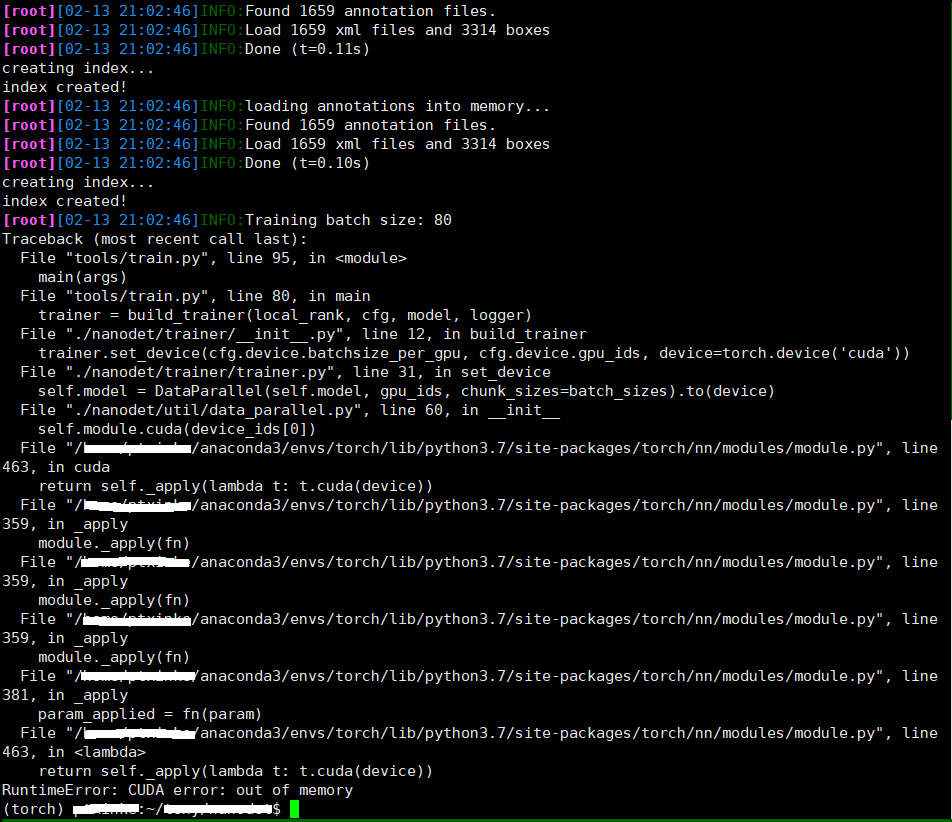The height and width of the screenshot is (822, 952).
Task: Click the '[root]' label on the first log line
Action: tap(27, 10)
